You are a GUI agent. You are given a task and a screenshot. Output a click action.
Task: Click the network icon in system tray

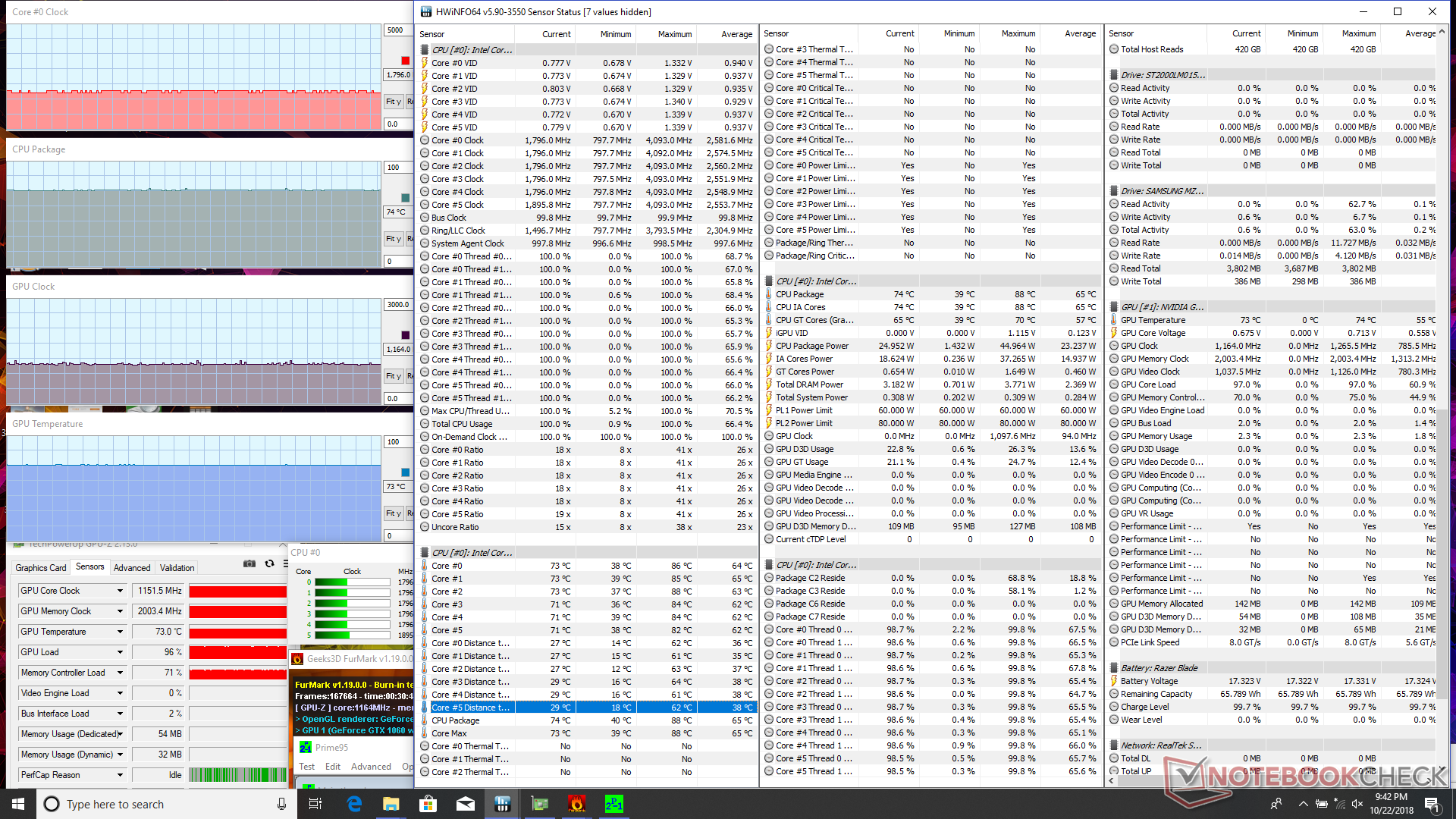pyautogui.click(x=1340, y=804)
